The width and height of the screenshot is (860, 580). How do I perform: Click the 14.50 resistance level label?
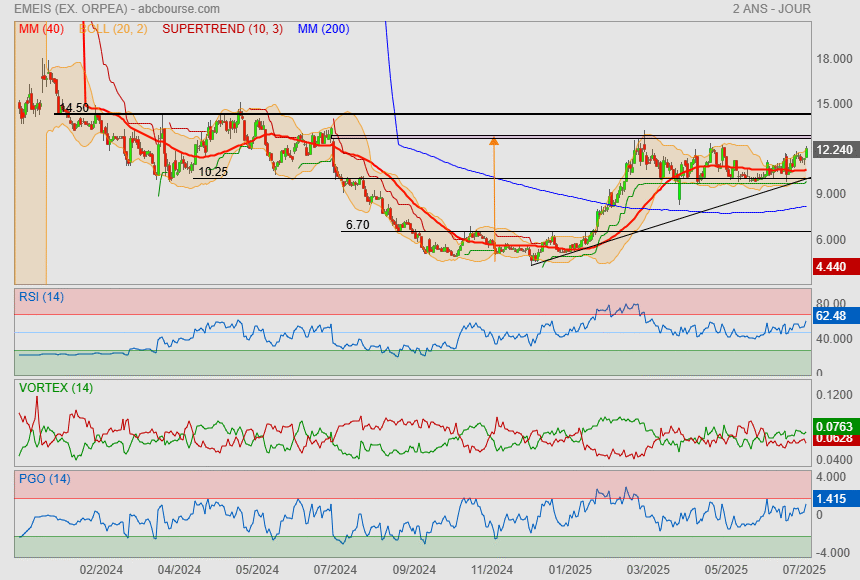click(74, 108)
